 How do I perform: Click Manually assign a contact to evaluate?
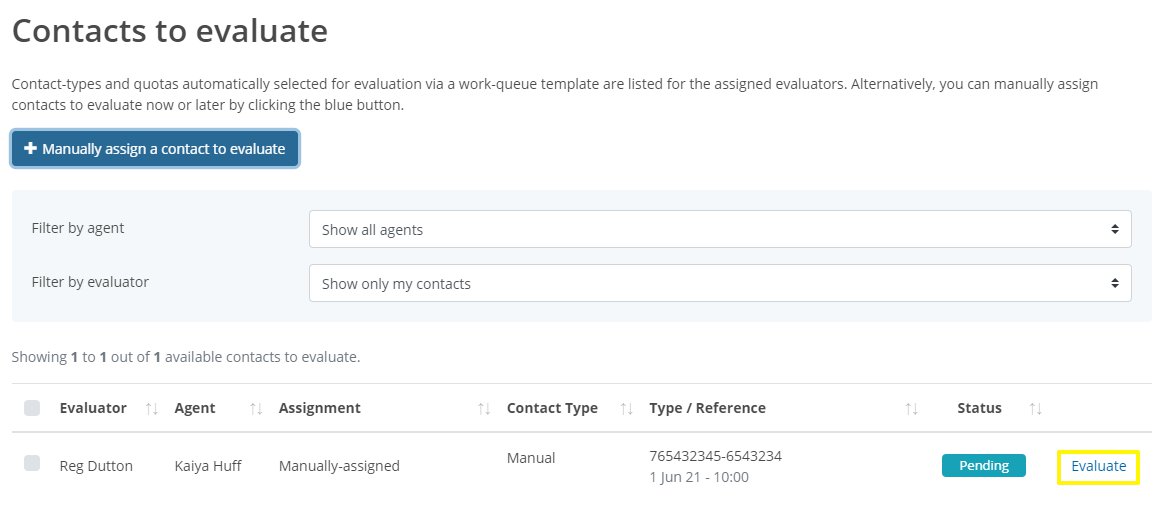pyautogui.click(x=155, y=149)
